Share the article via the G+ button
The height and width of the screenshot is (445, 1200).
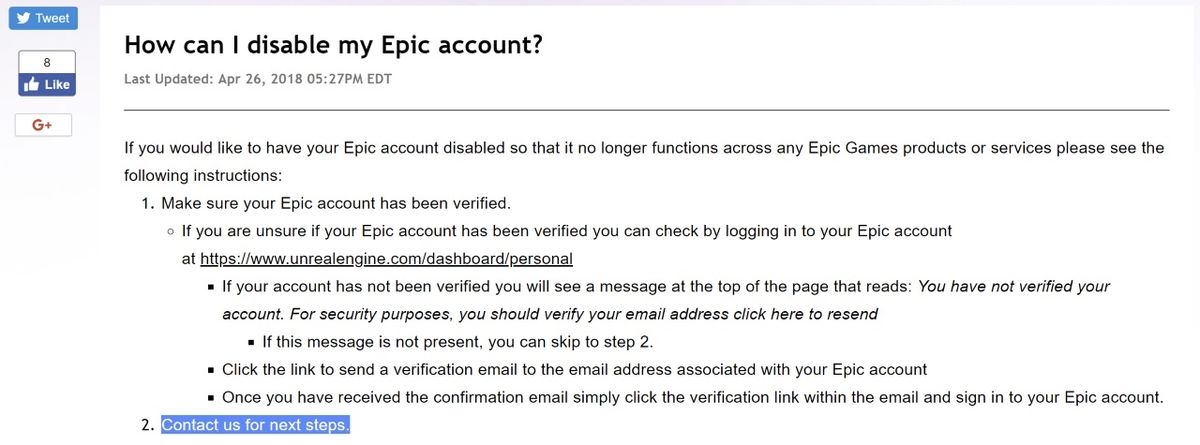tap(41, 125)
